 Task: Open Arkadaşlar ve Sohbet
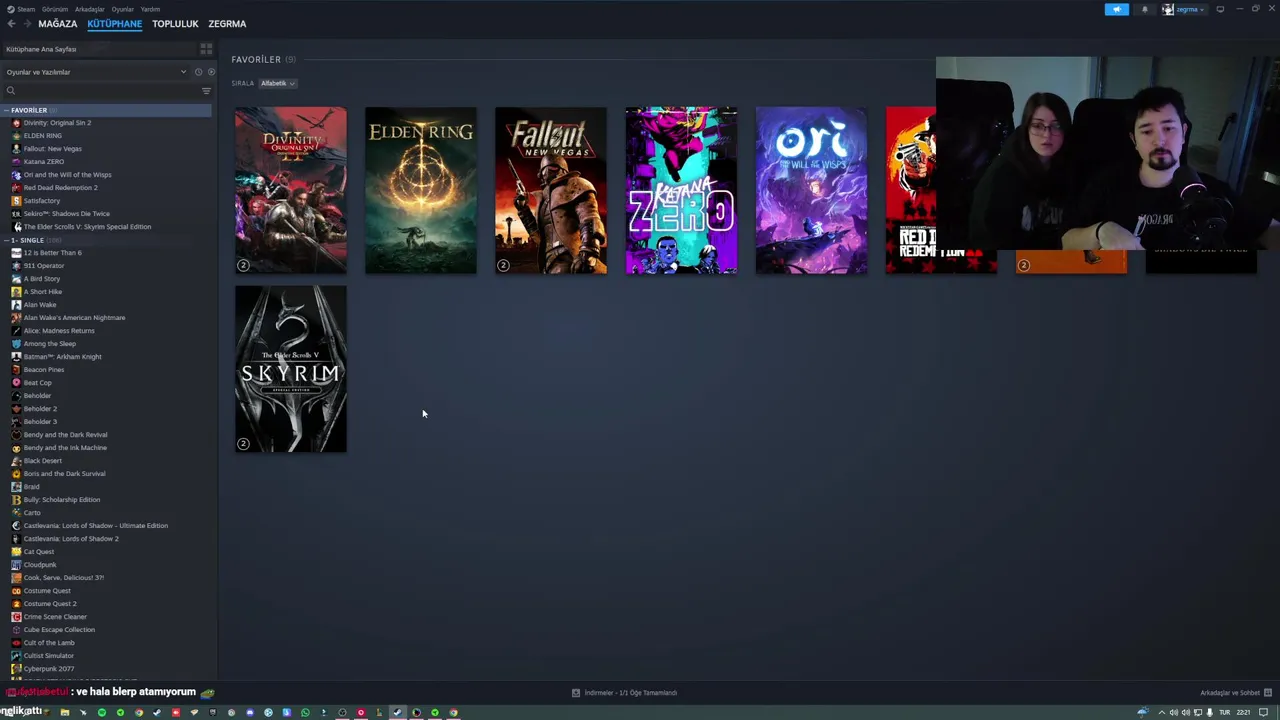tap(1236, 693)
